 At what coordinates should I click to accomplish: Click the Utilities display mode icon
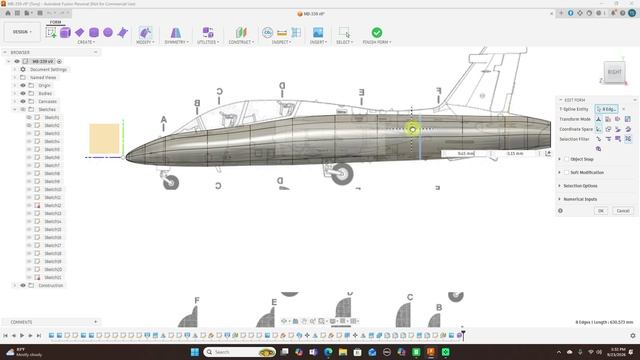click(208, 33)
